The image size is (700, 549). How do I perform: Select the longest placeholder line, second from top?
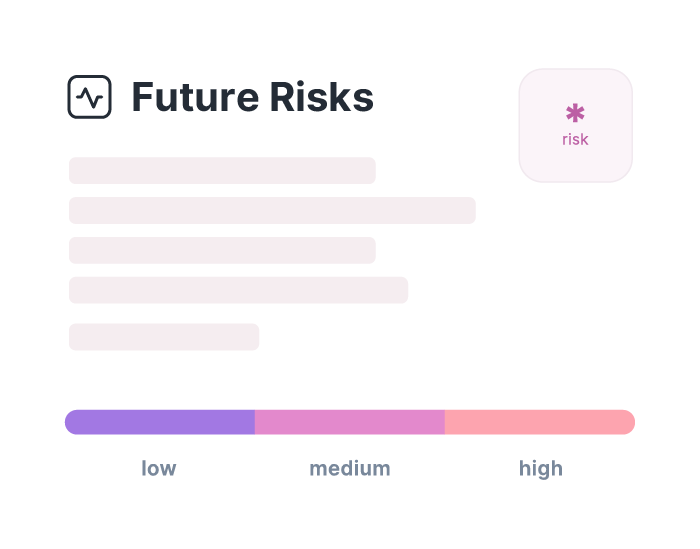tap(272, 210)
